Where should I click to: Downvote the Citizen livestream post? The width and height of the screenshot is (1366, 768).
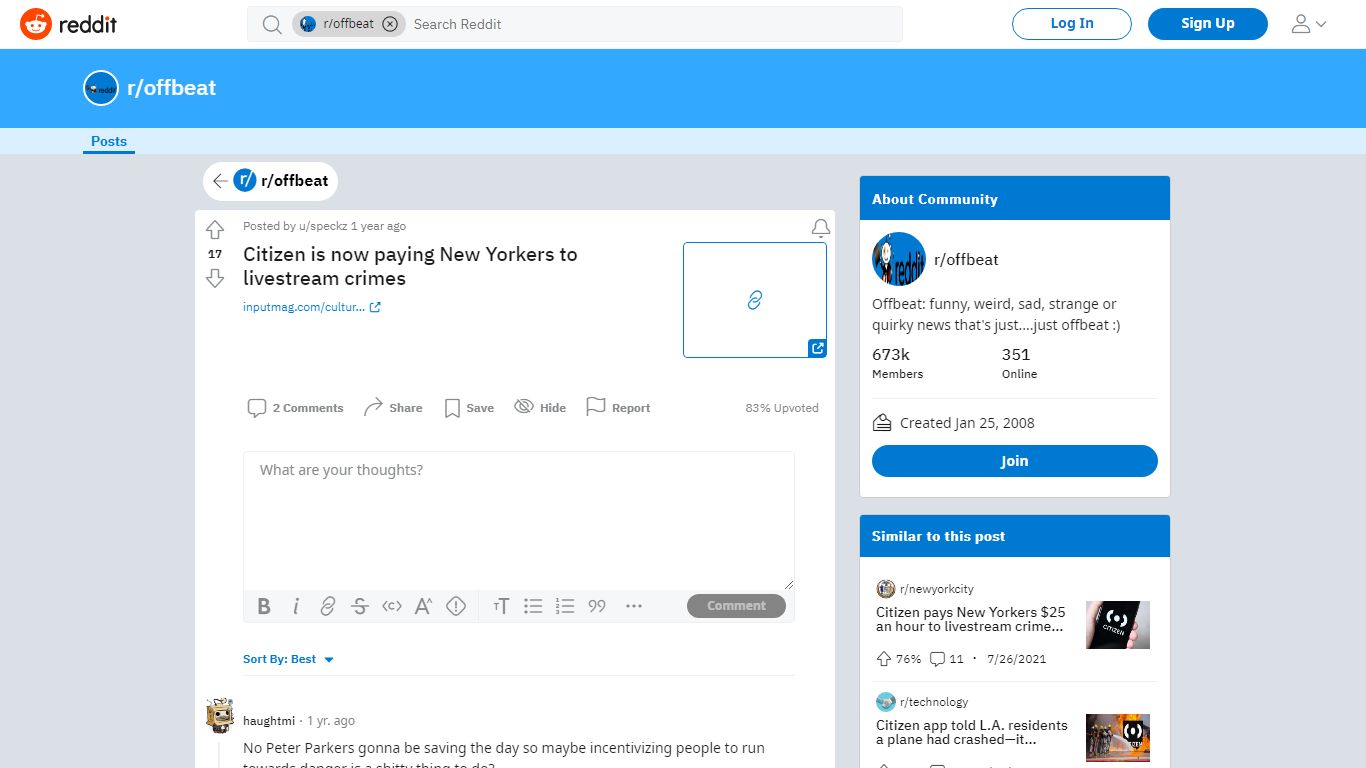click(215, 278)
